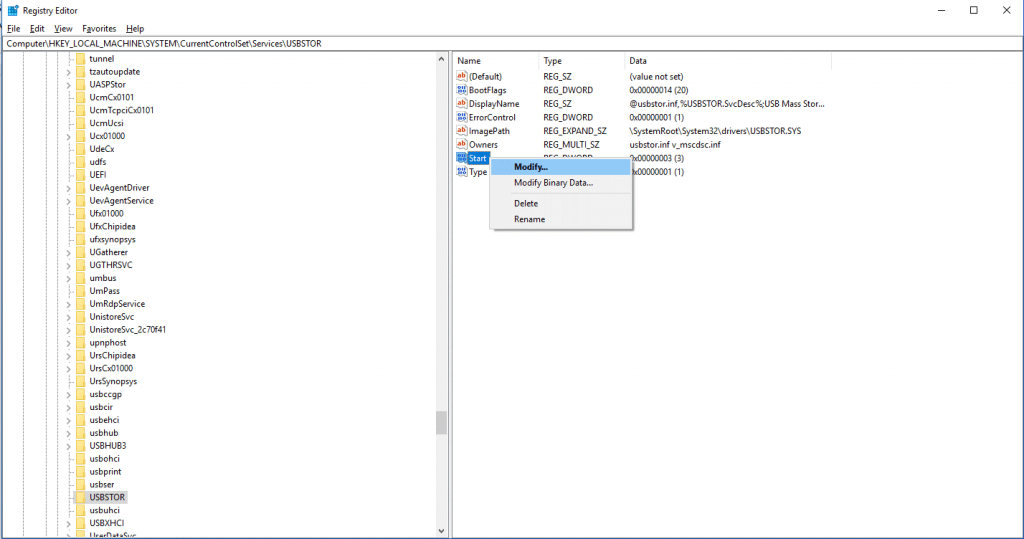Click the DisplayName string value icon
Screen dimensions: 1024x539
[462, 104]
